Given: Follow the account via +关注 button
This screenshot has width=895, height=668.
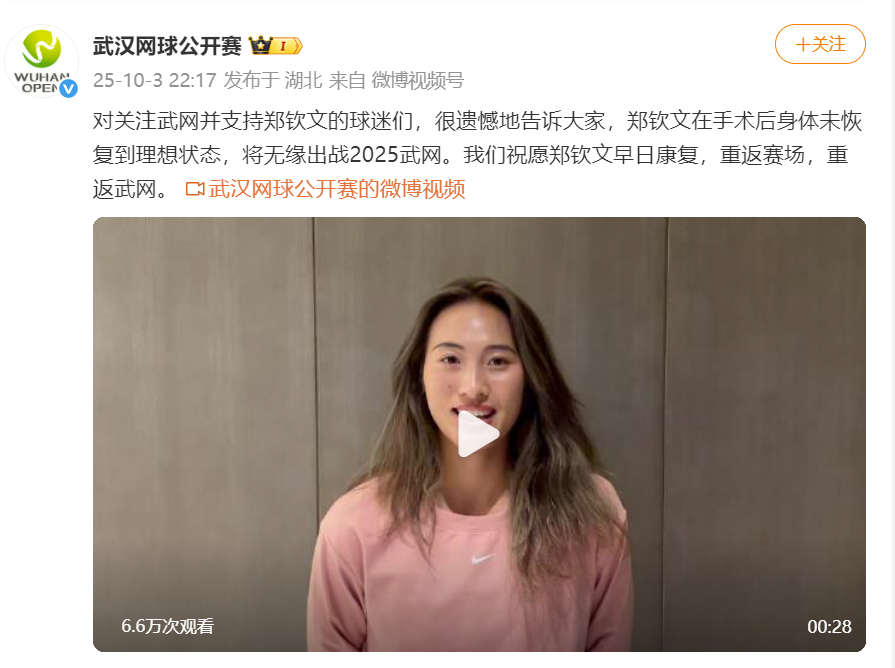Looking at the screenshot, I should 820,44.
